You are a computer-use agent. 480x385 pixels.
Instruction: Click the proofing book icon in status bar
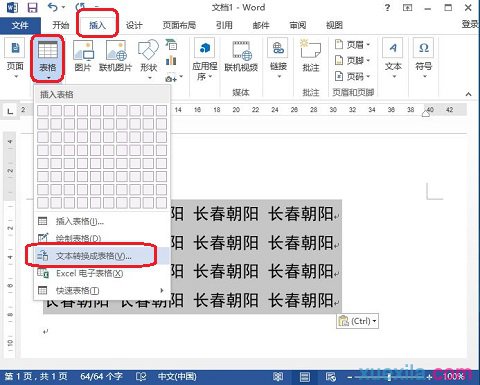(x=141, y=377)
